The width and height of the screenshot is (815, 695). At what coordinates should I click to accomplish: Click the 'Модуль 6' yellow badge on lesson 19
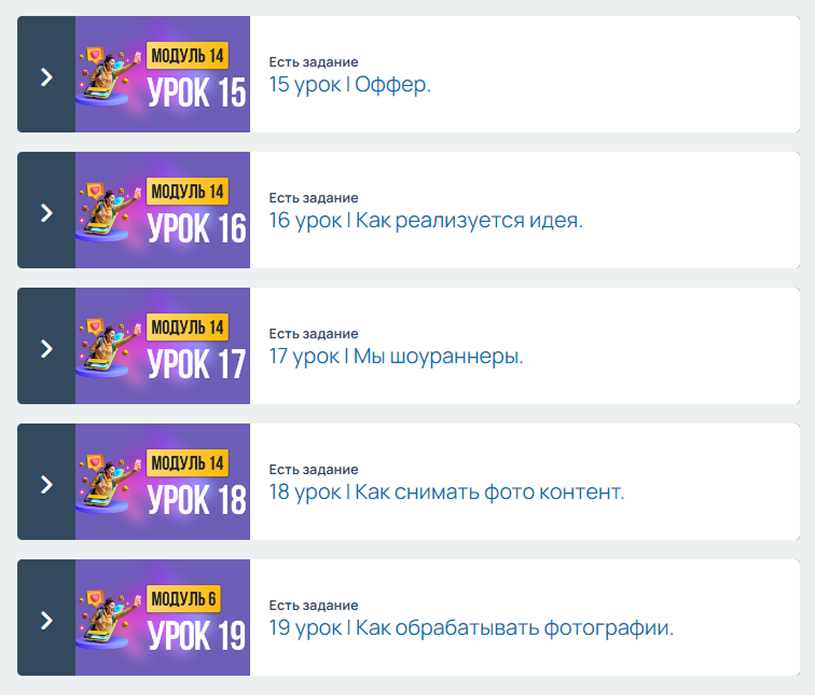click(x=183, y=599)
